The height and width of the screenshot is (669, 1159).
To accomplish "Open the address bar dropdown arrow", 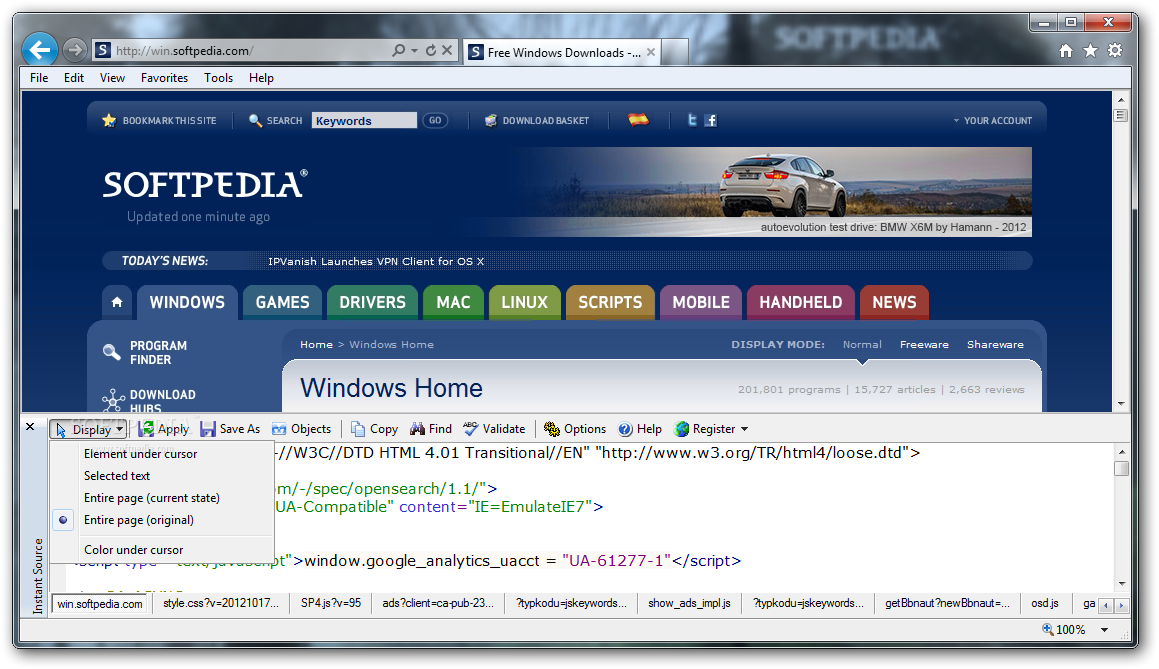I will tap(414, 50).
